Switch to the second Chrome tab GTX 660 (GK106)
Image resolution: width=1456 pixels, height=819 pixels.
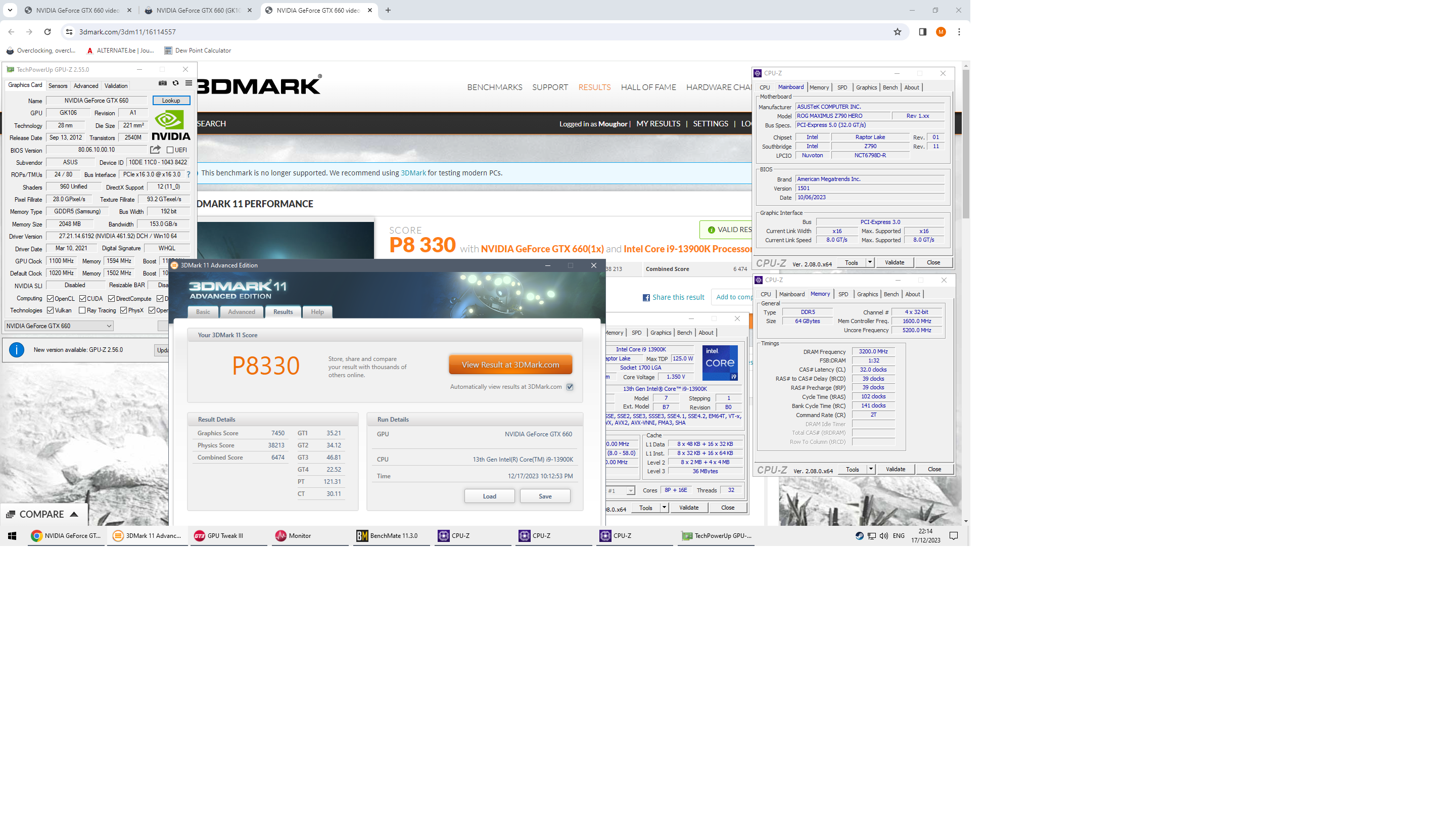(x=197, y=10)
